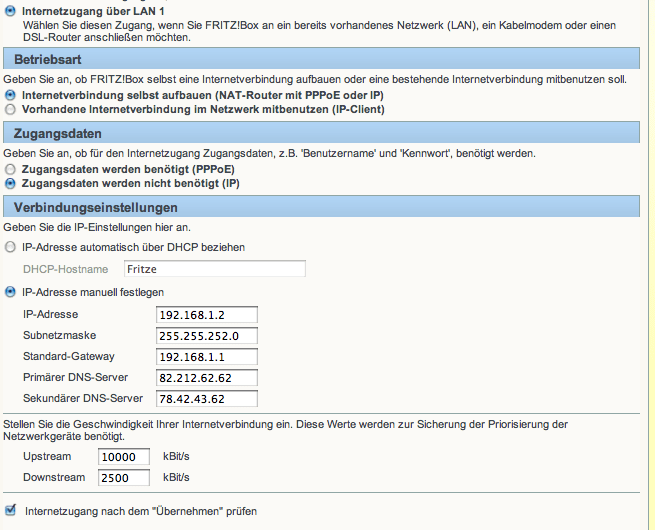Click 'Geben Sie die IP-Einstellungen hier an.' text
The image size is (655, 530).
(97, 228)
